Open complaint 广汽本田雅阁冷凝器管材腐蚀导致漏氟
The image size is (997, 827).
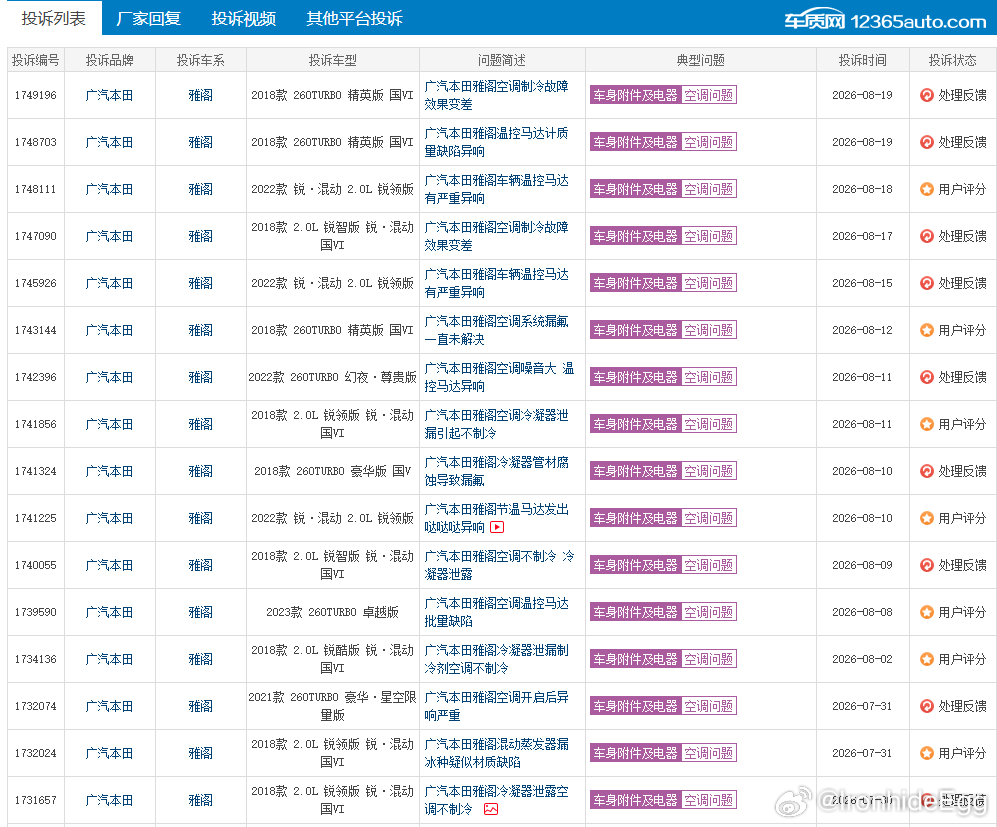tap(497, 472)
